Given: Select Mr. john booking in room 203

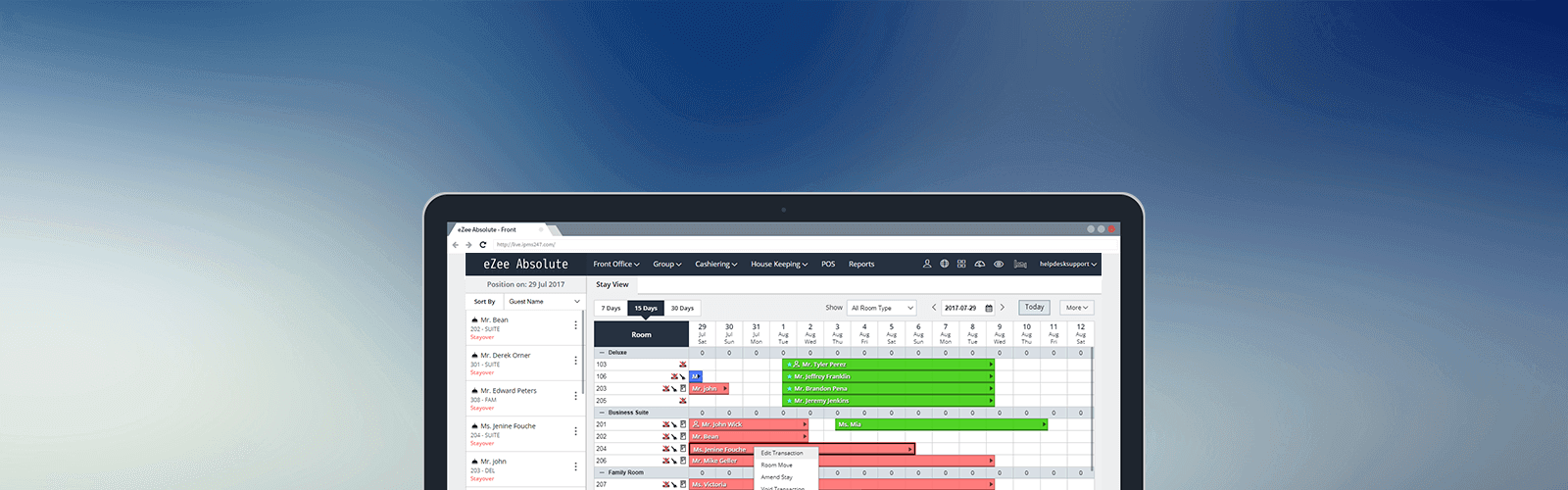Looking at the screenshot, I should pos(710,389).
